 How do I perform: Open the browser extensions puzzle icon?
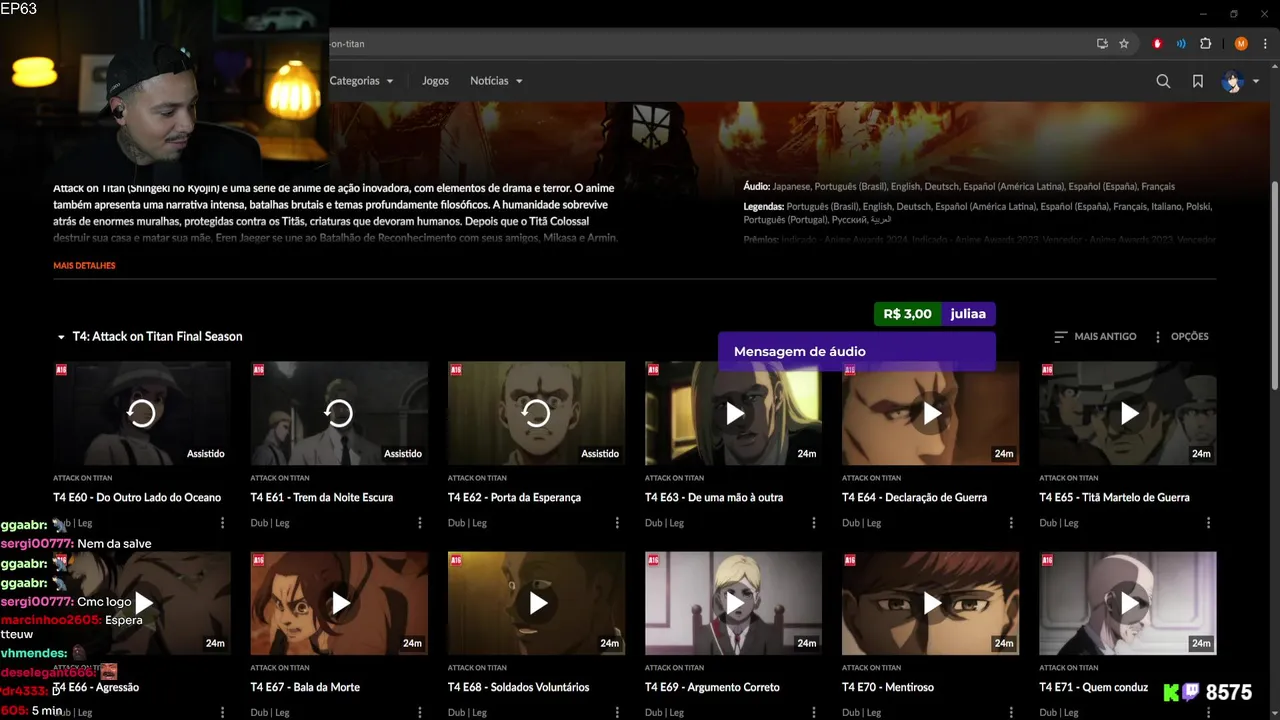tap(1205, 44)
